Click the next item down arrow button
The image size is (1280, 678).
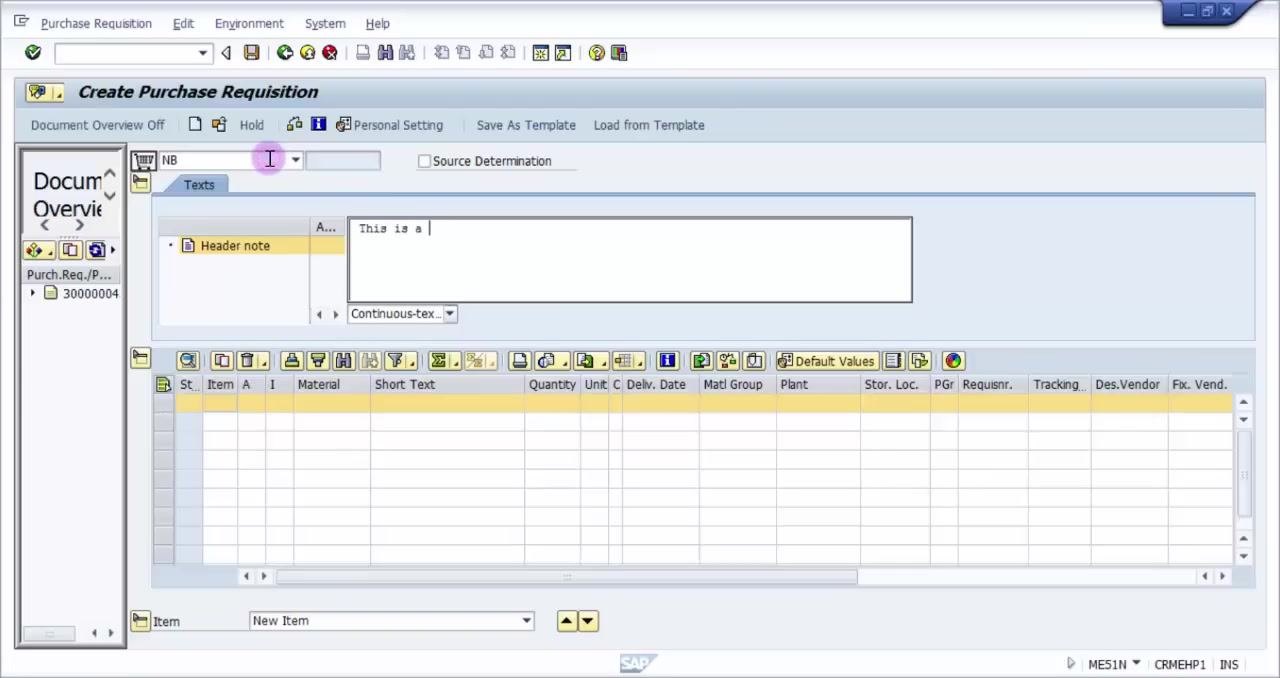[588, 621]
